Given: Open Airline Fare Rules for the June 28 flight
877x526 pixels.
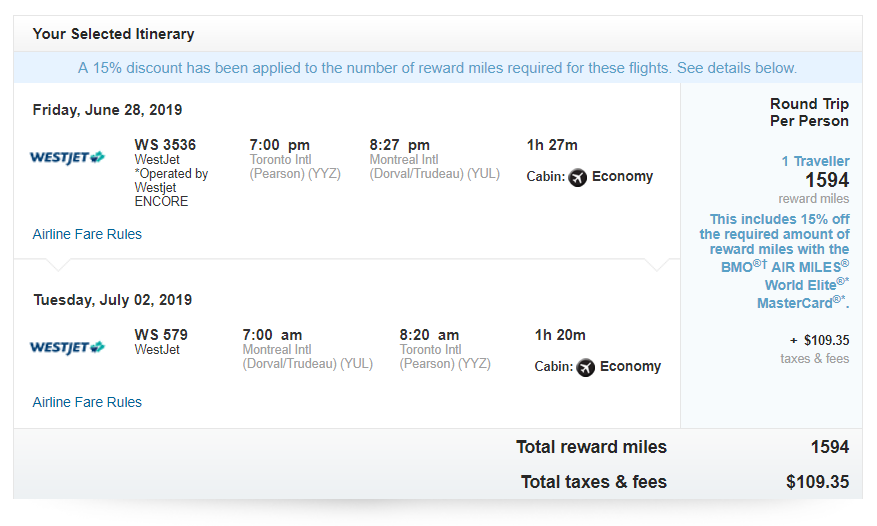Looking at the screenshot, I should click(87, 234).
